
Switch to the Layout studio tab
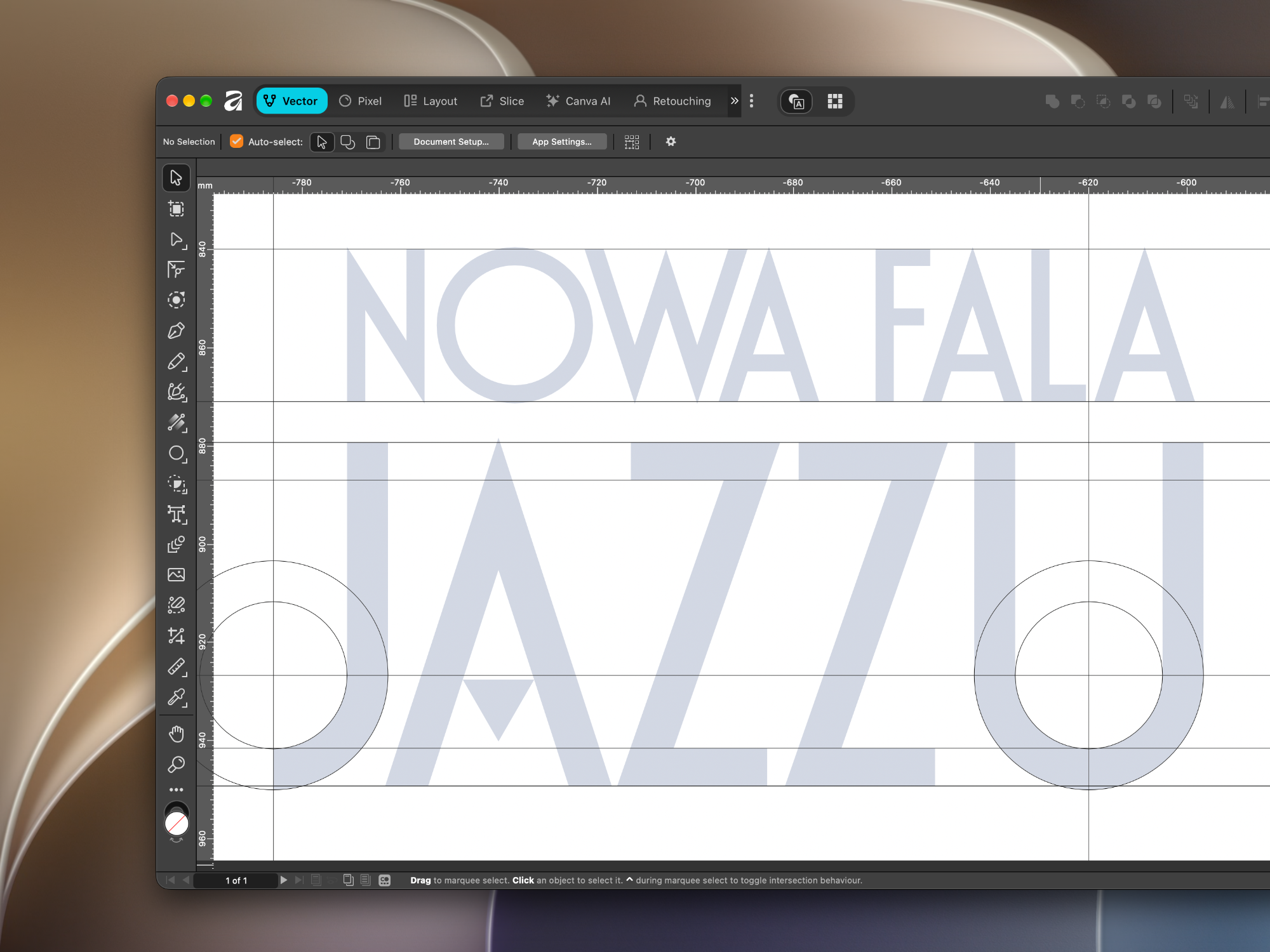[x=431, y=101]
